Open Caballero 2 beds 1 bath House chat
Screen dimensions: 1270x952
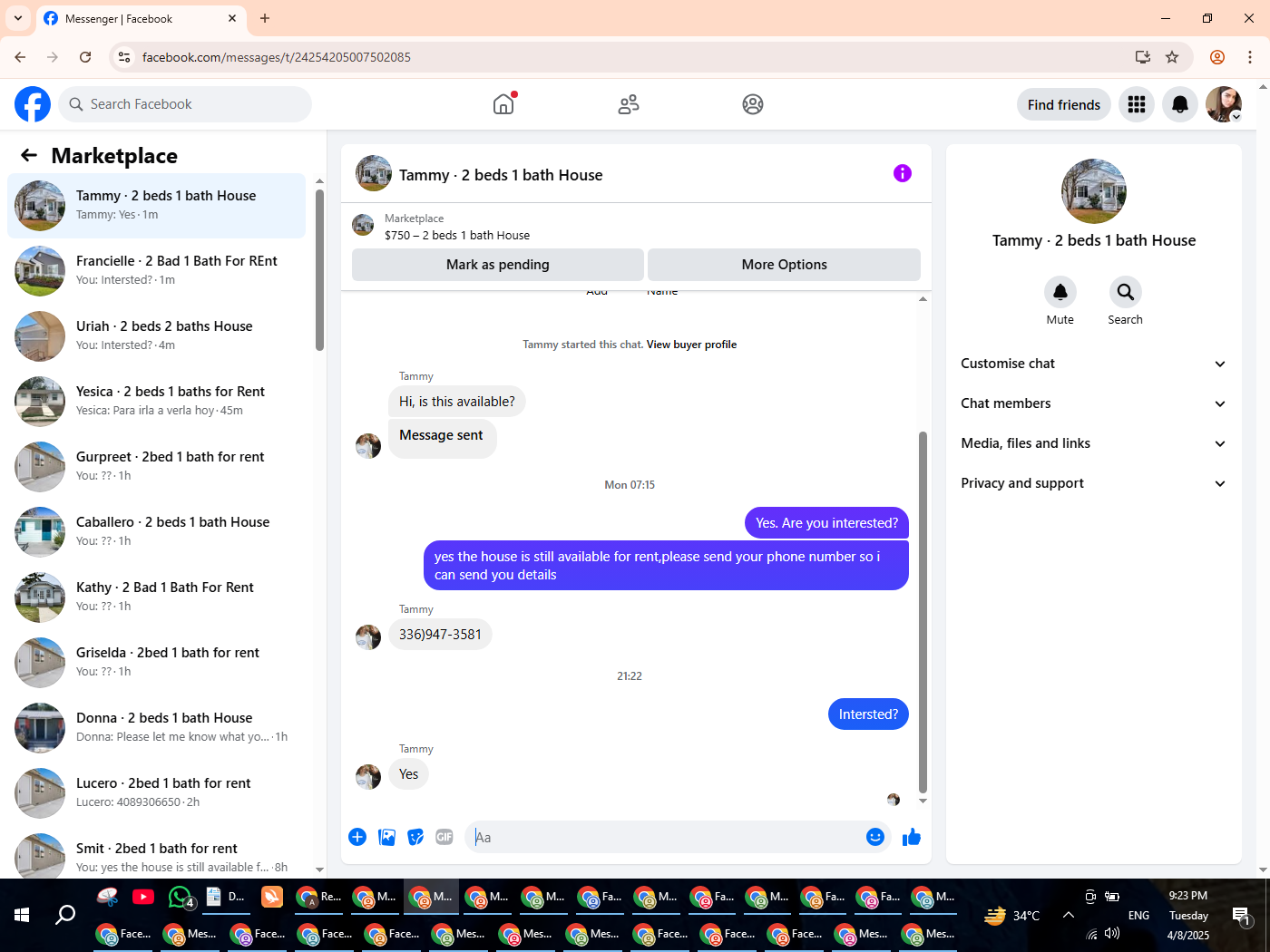point(157,532)
